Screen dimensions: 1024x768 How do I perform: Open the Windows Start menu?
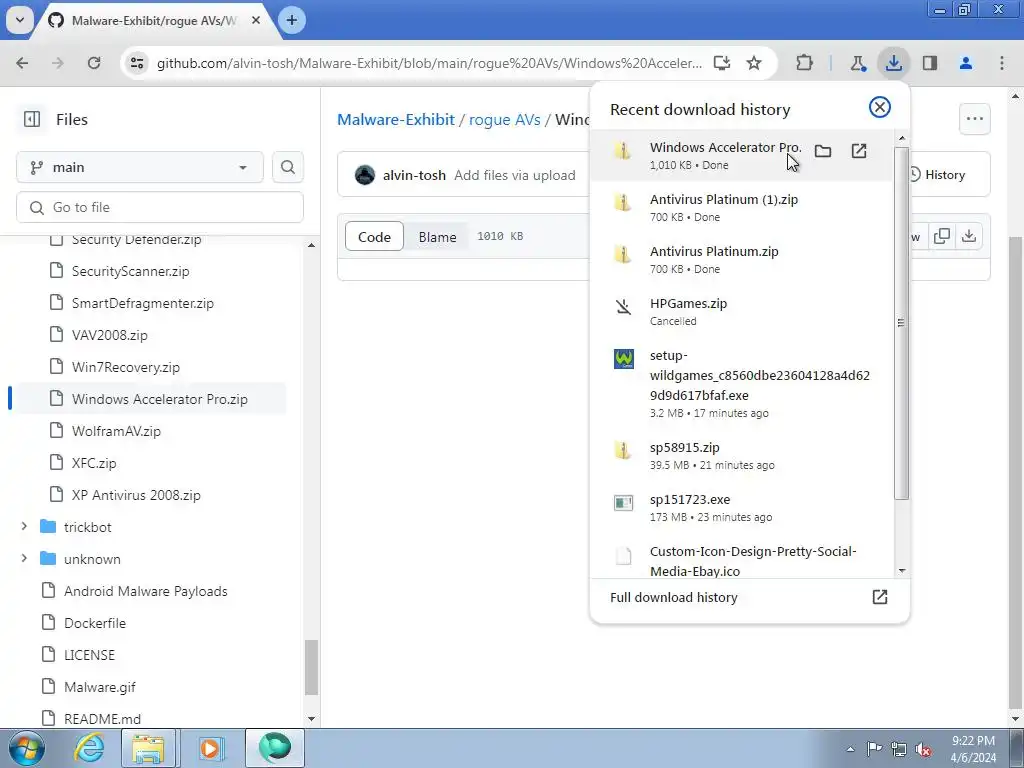pos(26,748)
